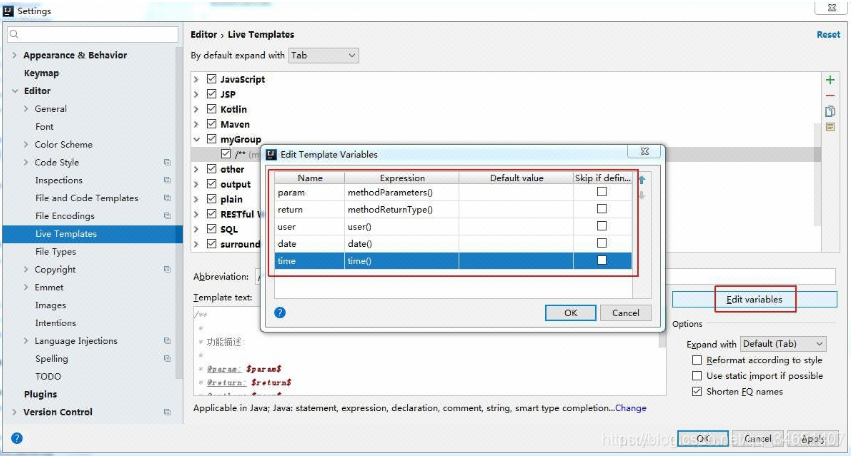The image size is (855, 458).
Task: Expand the Appearance & Behavior section
Action: pyautogui.click(x=15, y=55)
